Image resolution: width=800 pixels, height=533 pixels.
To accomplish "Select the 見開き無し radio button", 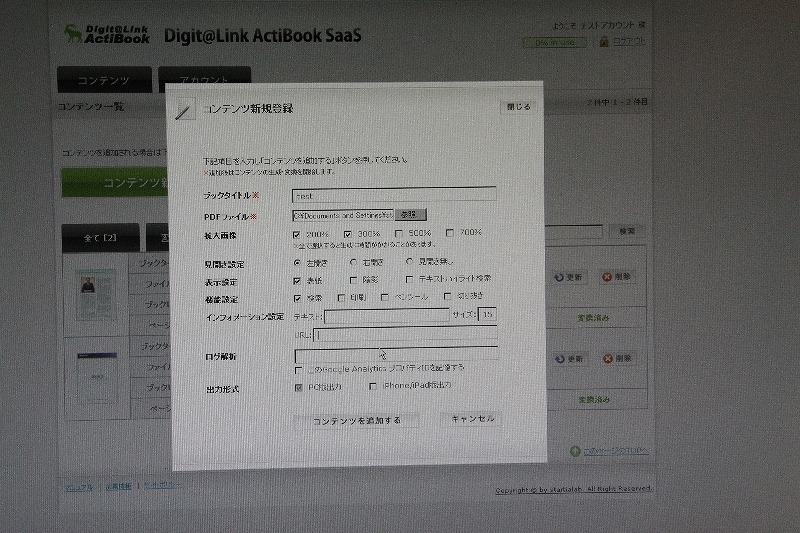I will (409, 261).
